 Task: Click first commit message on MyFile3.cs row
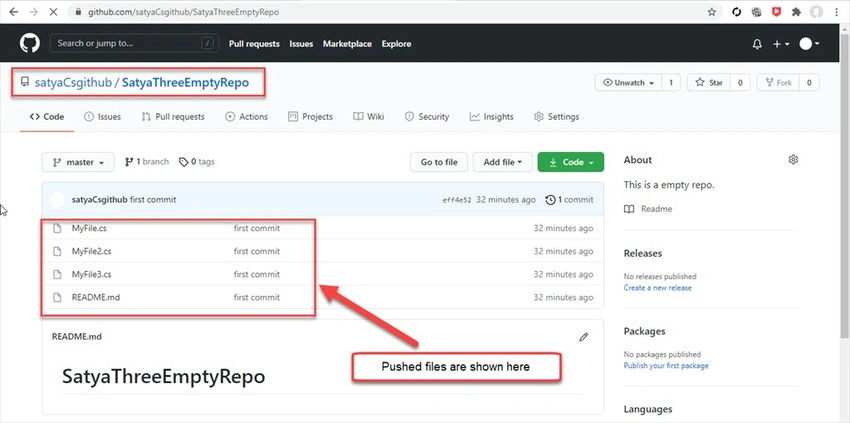pos(257,274)
